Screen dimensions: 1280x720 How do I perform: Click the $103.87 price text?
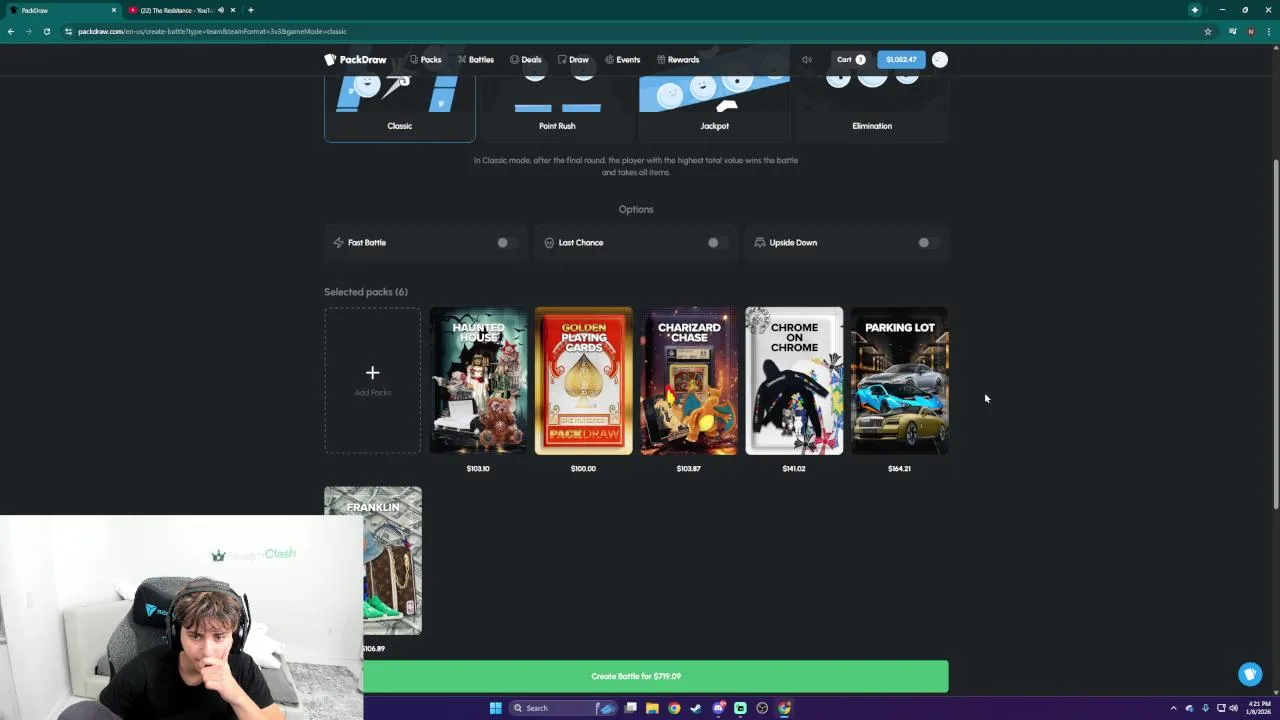[x=688, y=468]
